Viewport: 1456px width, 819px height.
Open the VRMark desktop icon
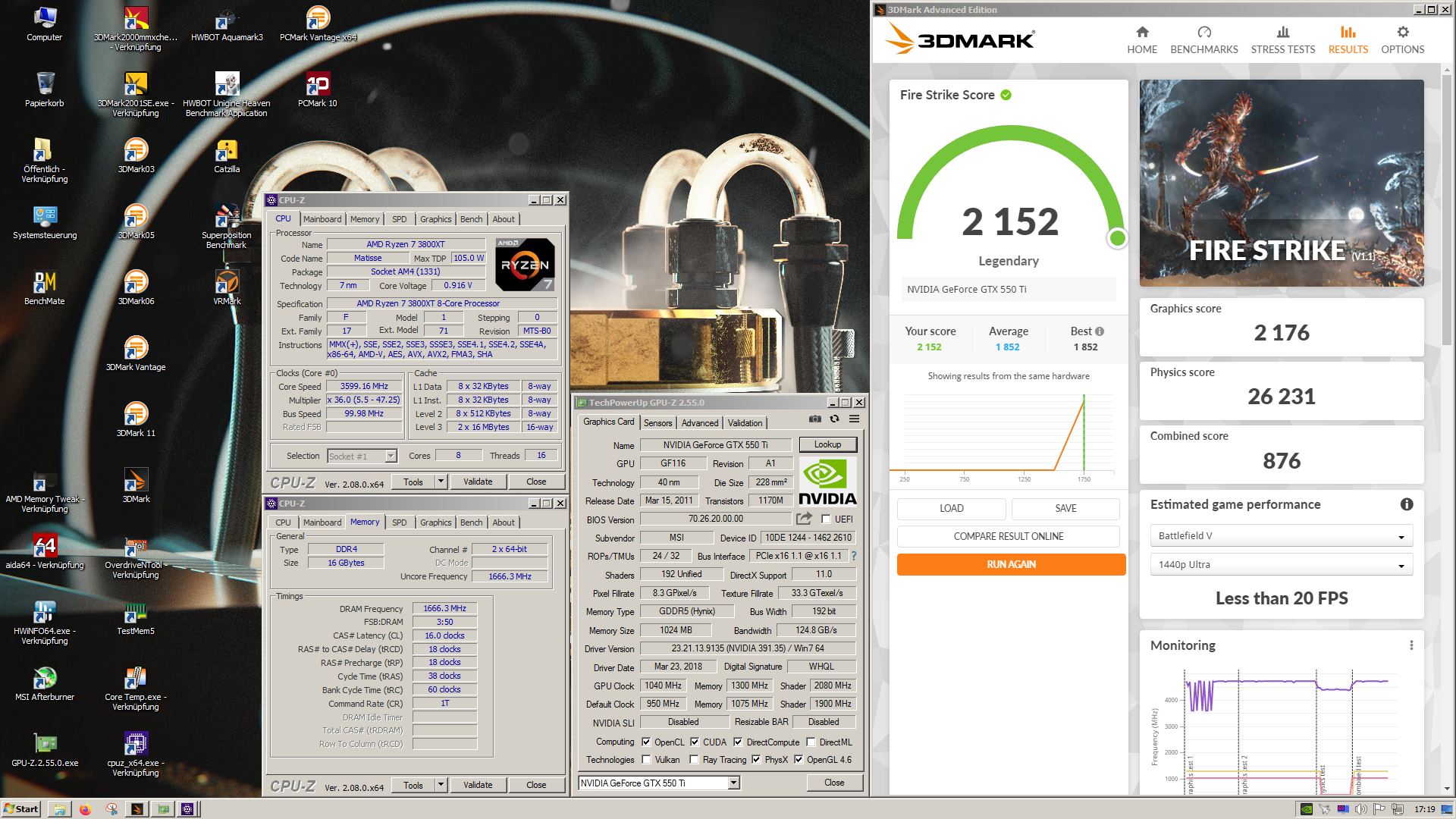click(x=227, y=287)
